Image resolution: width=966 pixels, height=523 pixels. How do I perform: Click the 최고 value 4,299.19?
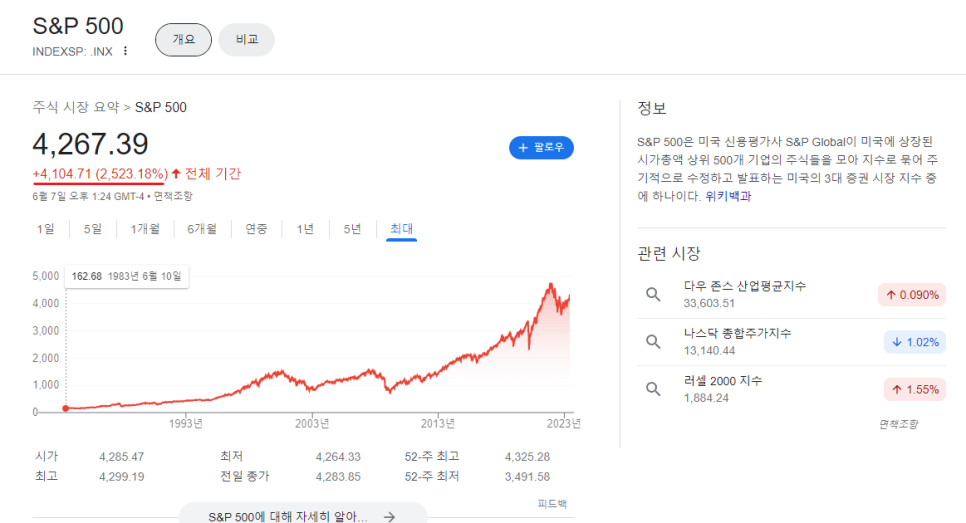pyautogui.click(x=121, y=477)
